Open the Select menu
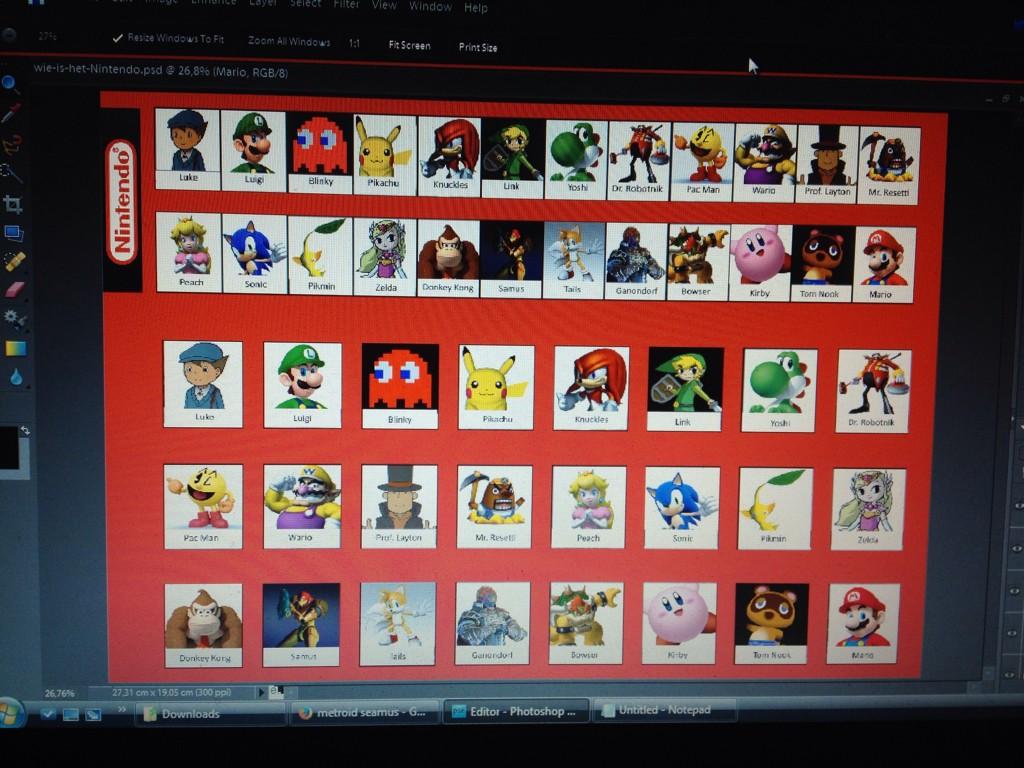Screen dimensions: 1024x768 [x=305, y=3]
